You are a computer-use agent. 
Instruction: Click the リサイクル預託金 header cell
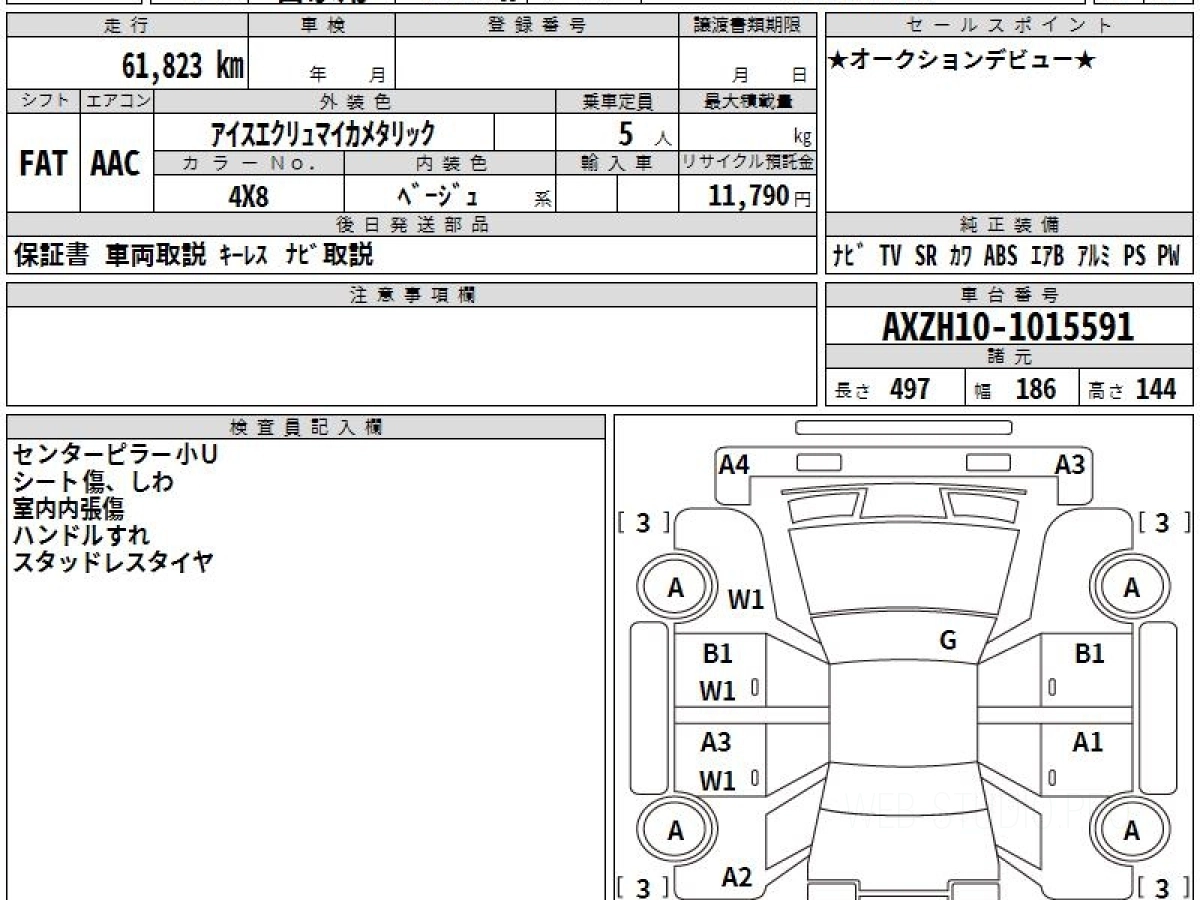tap(748, 163)
